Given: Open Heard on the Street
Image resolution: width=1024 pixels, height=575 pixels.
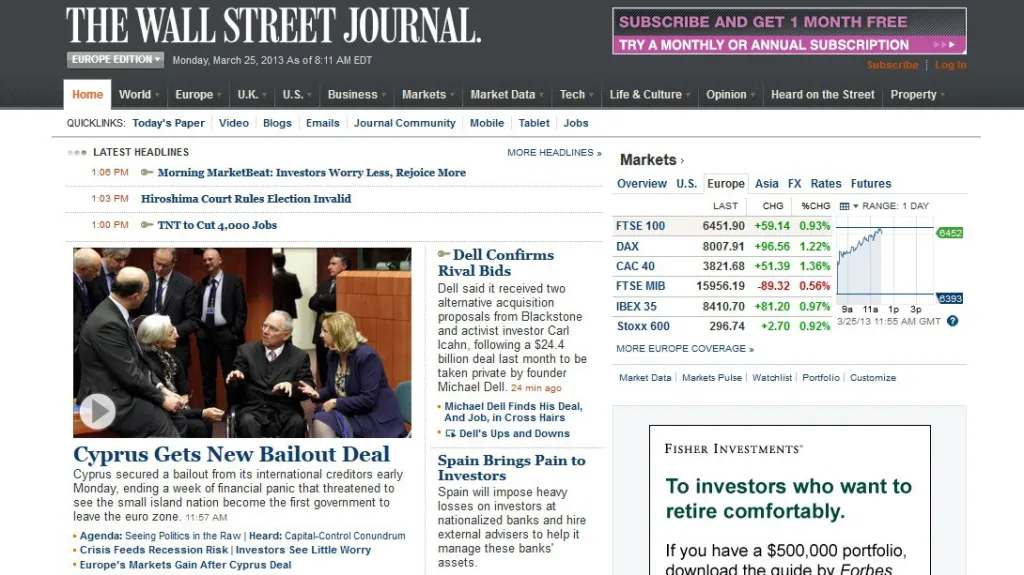Looking at the screenshot, I should tap(822, 95).
